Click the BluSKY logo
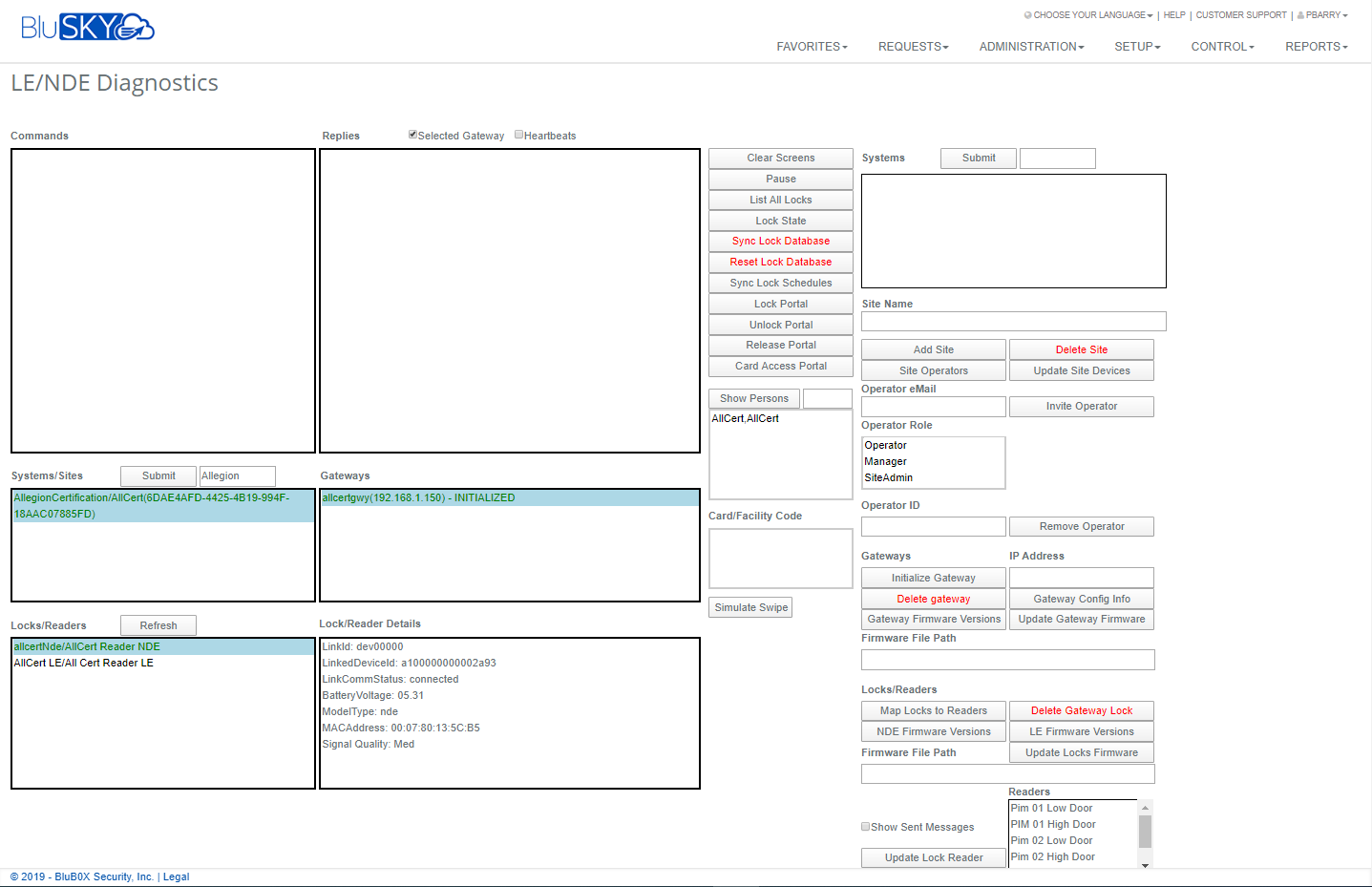This screenshot has width=1372, height=887. (87, 27)
